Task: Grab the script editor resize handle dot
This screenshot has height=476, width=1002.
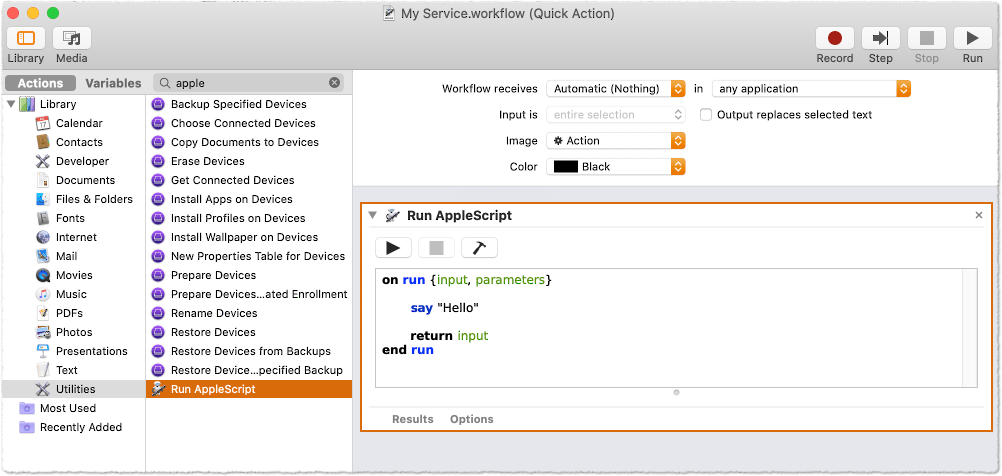Action: (676, 393)
